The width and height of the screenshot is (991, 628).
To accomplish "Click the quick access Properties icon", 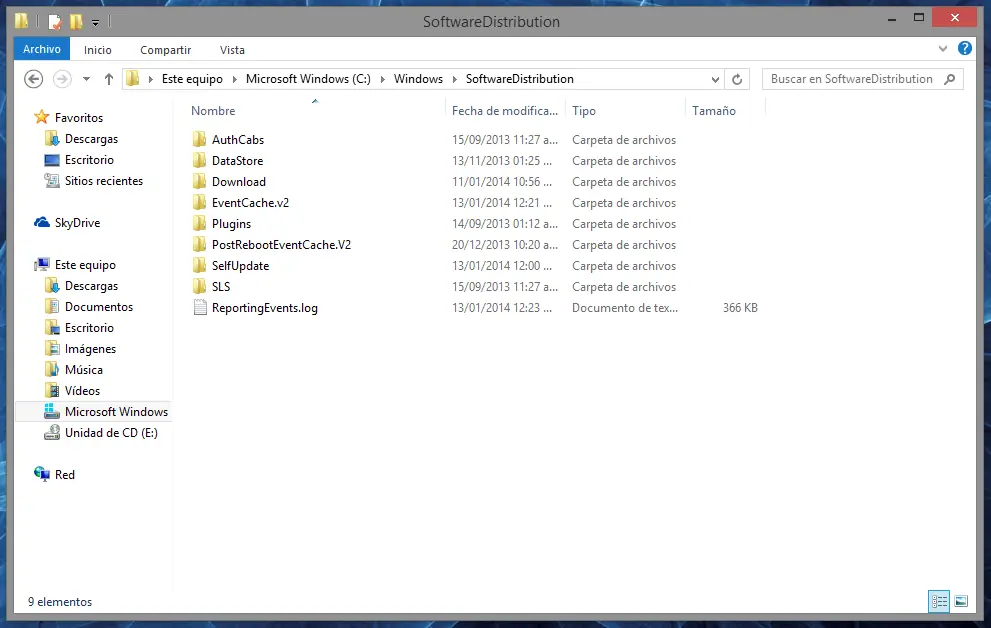I will click(x=55, y=22).
